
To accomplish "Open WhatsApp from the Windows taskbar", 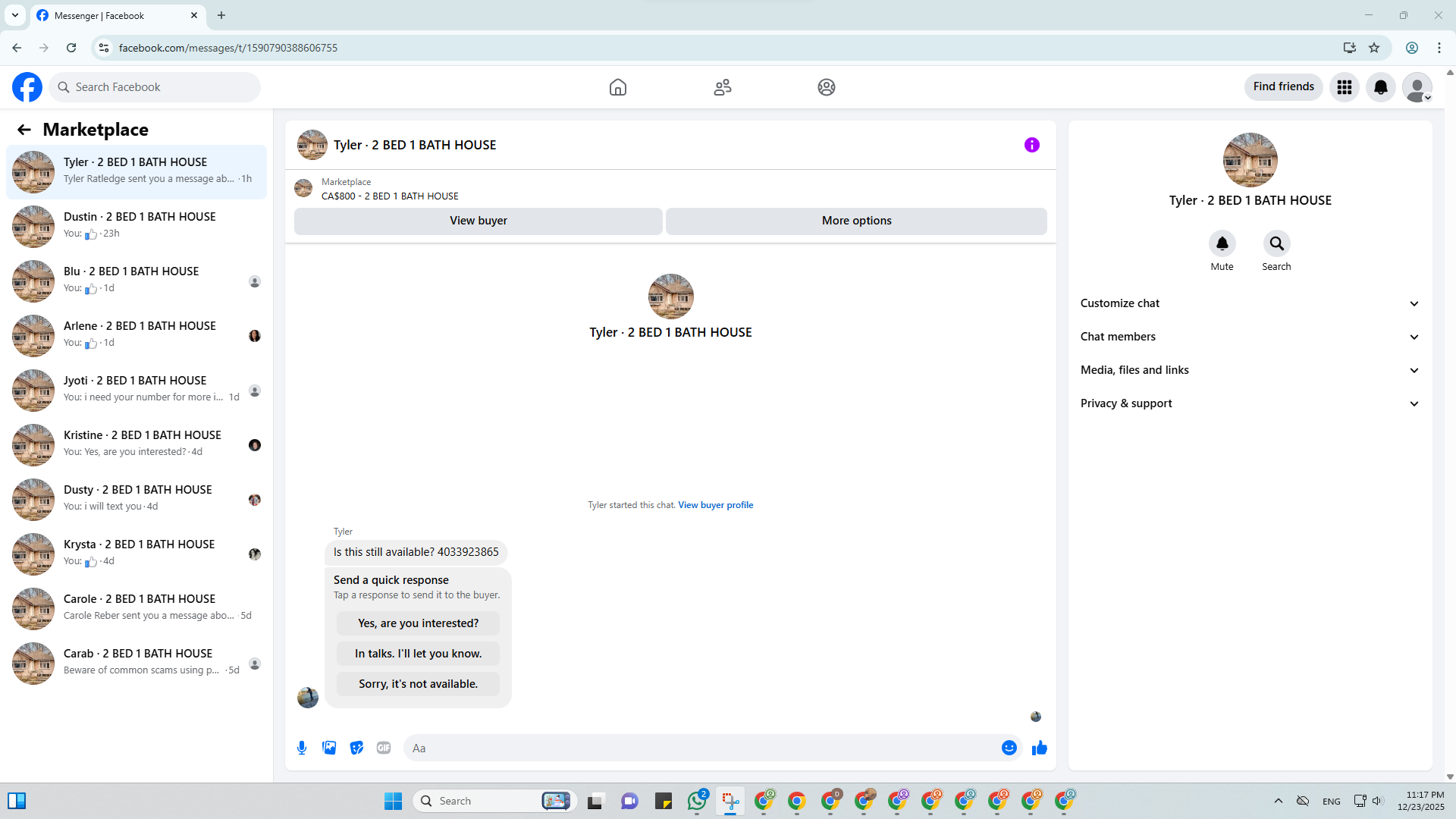I will (x=696, y=801).
